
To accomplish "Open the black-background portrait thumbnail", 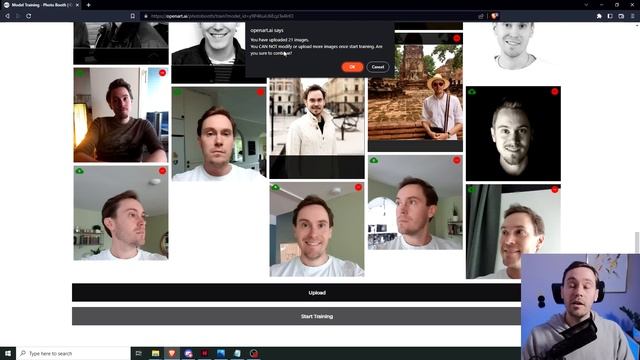I will click(513, 133).
